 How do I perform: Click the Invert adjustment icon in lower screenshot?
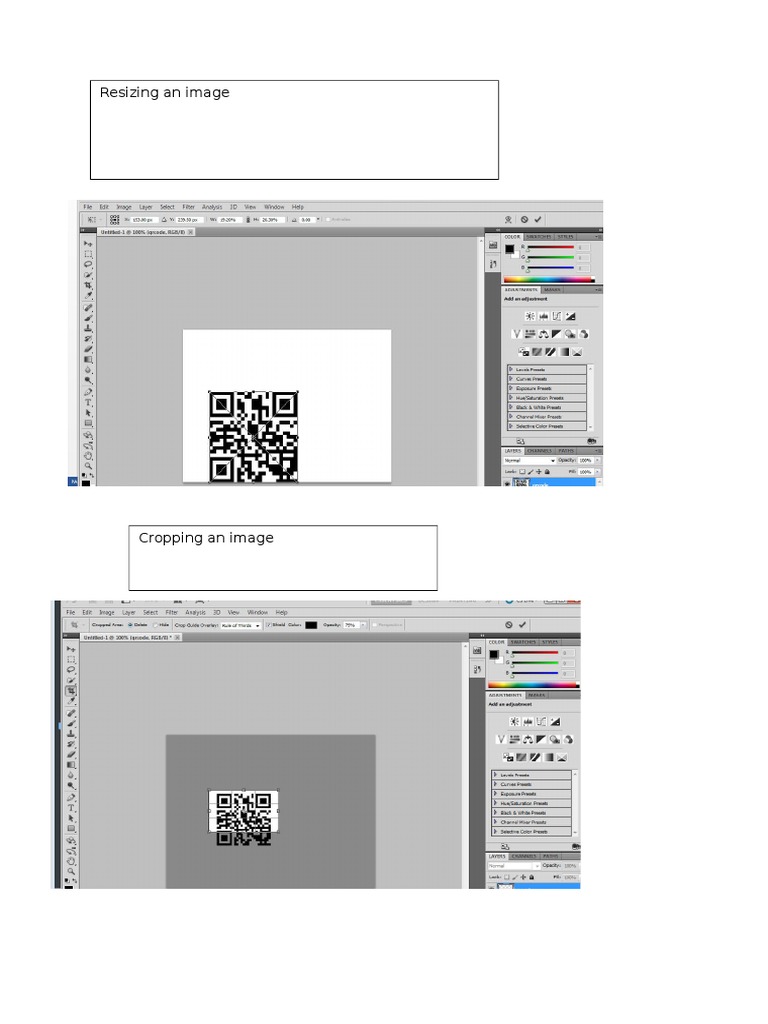508,758
